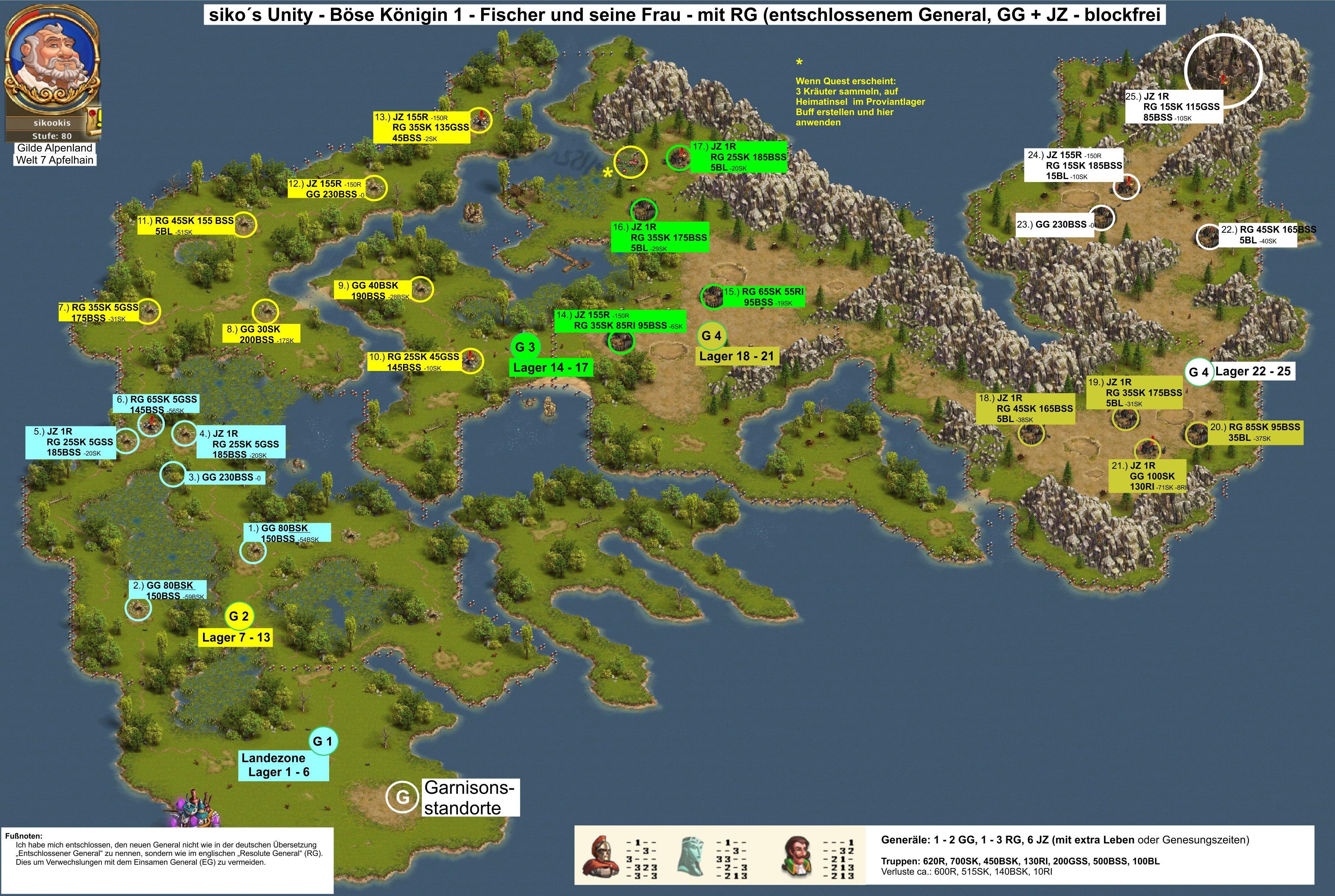Click the Lager 7 - 13 yellow label
This screenshot has width=1335, height=896.
(x=235, y=637)
